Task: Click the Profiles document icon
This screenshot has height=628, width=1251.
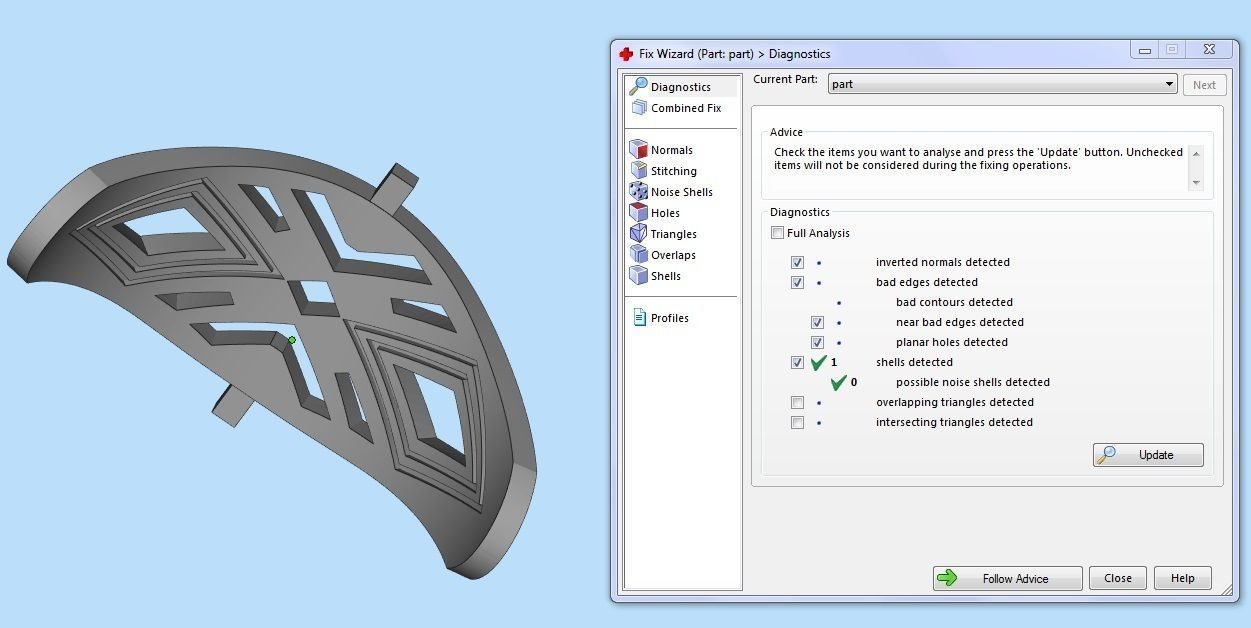Action: click(639, 318)
